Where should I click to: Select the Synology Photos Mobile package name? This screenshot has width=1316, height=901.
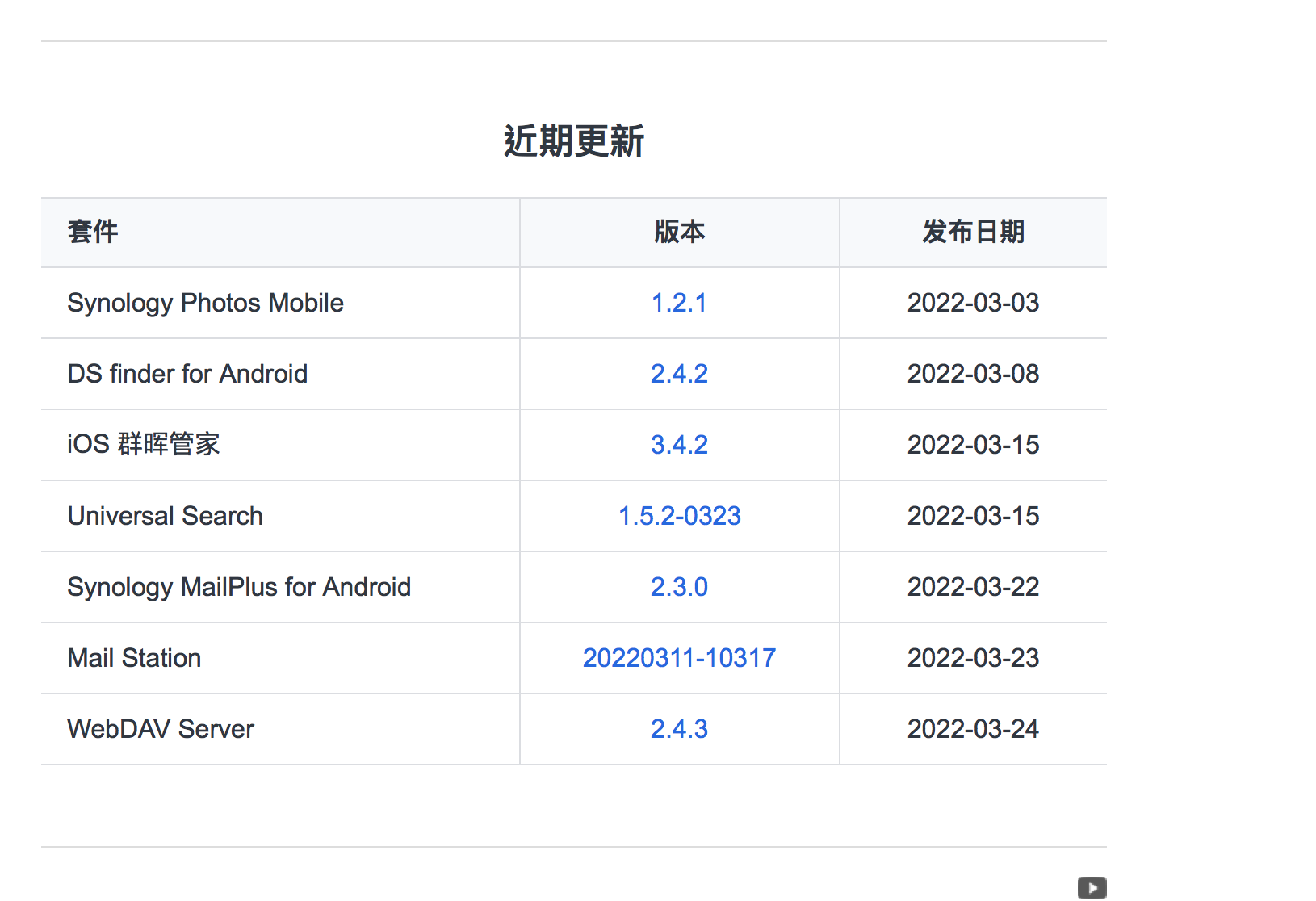[x=206, y=303]
